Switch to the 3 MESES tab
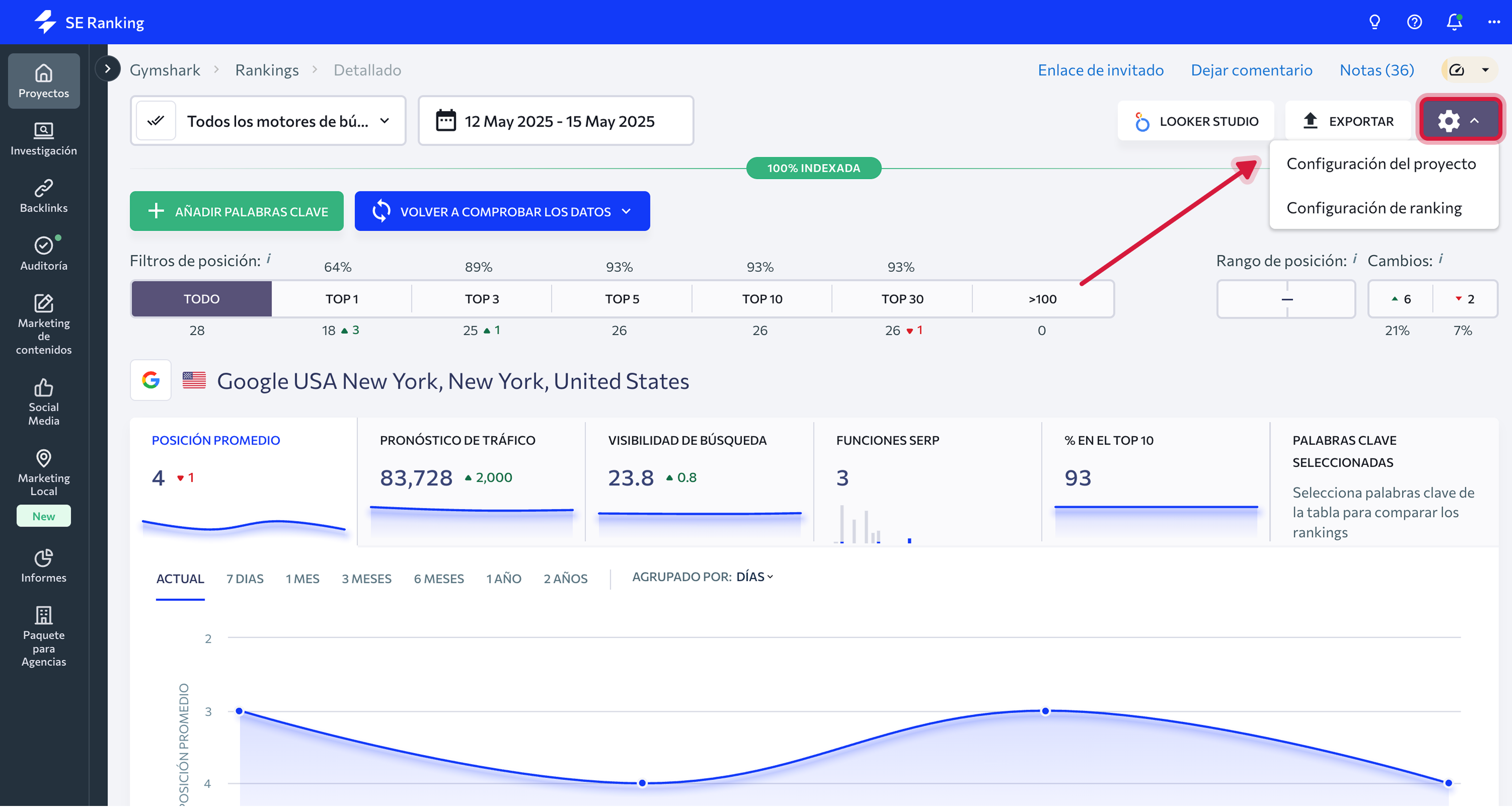1512x810 pixels. 366,579
